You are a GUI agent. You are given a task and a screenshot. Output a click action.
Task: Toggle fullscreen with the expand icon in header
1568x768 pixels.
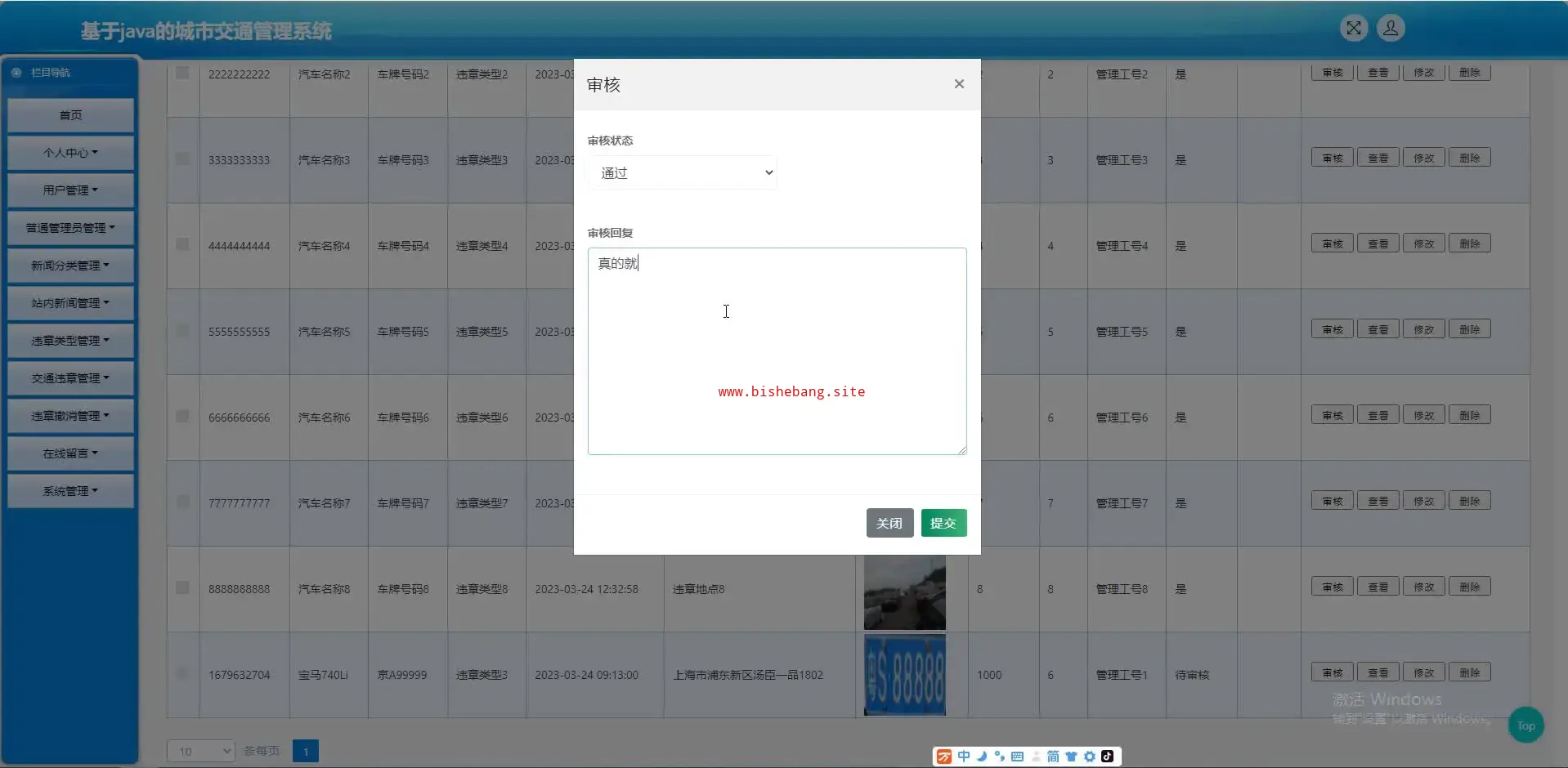point(1354,28)
